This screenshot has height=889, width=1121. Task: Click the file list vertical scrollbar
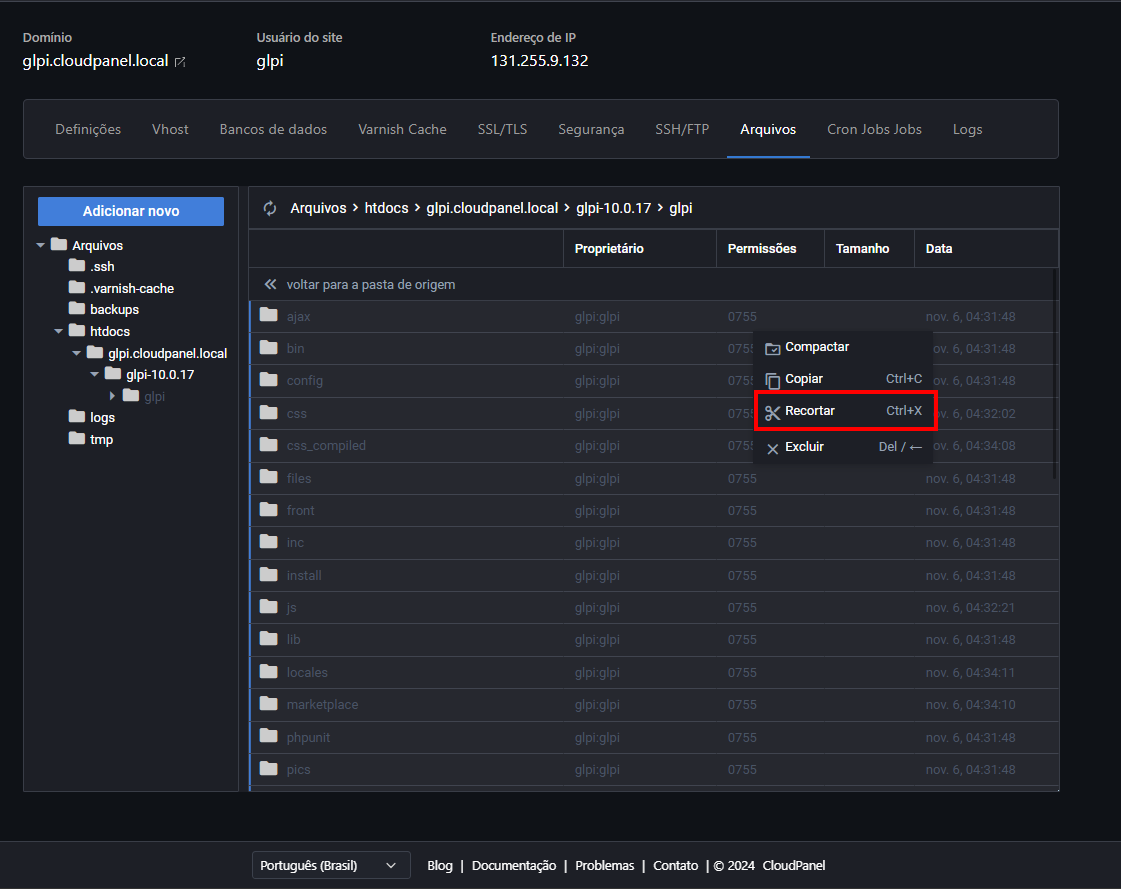click(1055, 373)
